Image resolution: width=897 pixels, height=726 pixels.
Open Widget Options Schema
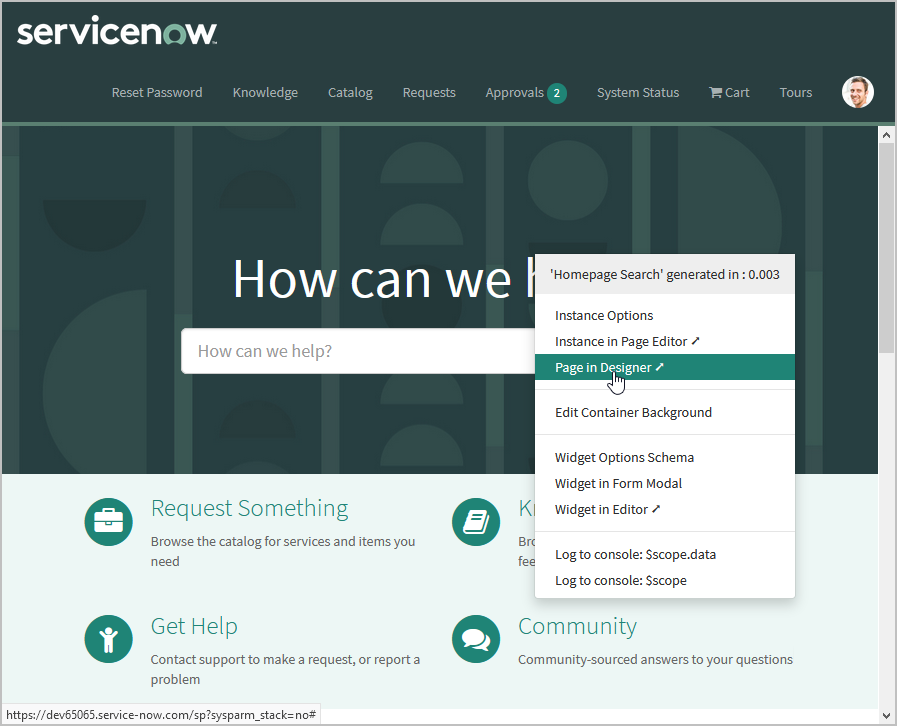tap(624, 458)
